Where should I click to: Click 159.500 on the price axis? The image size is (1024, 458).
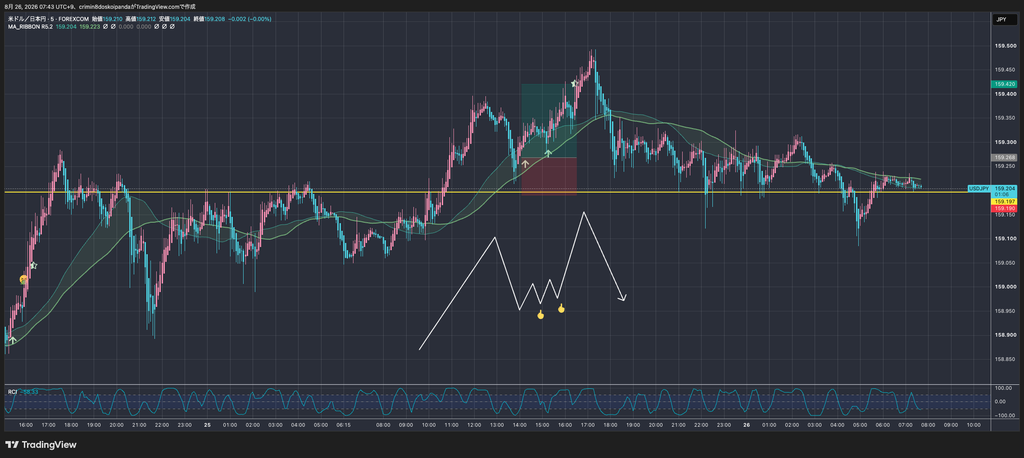(x=1004, y=46)
